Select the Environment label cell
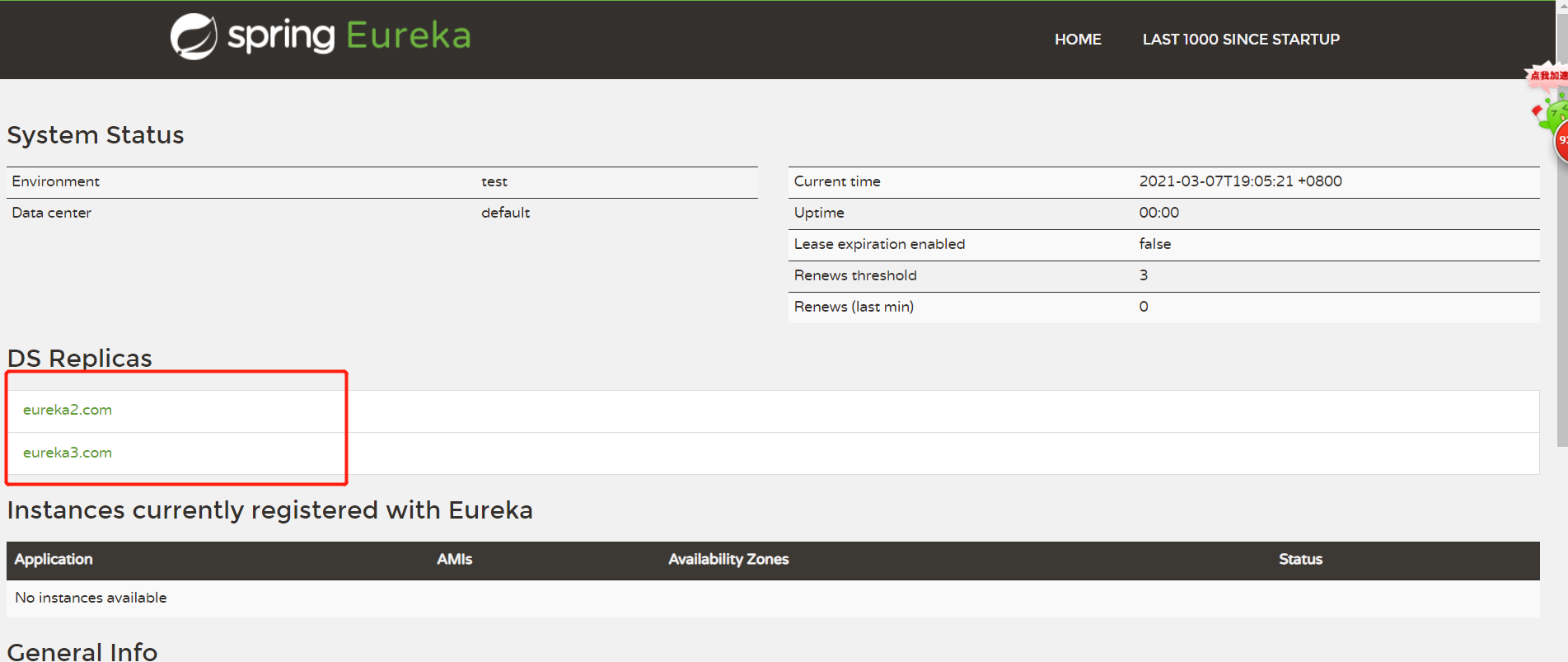 click(55, 181)
